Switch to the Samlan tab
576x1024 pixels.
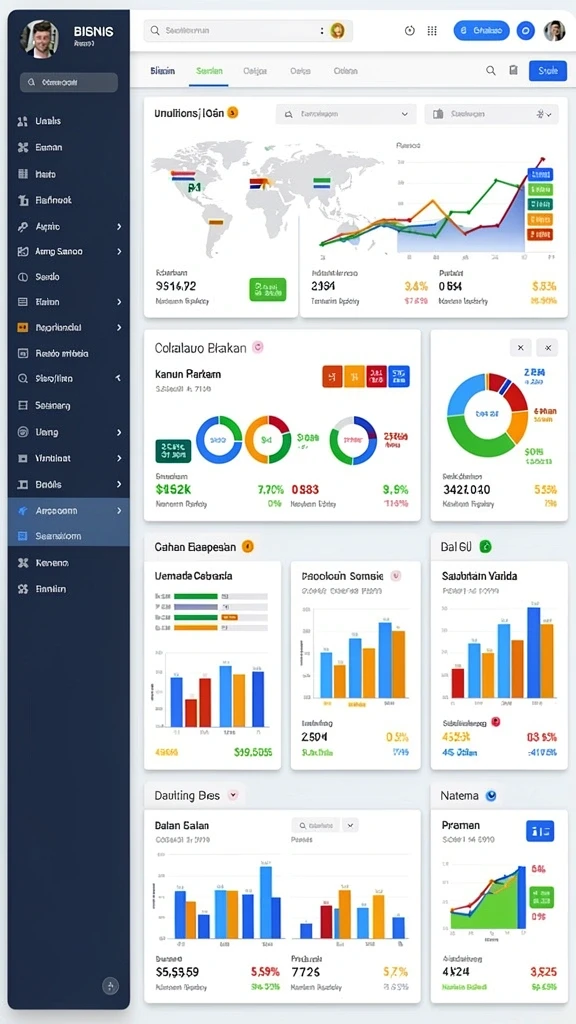click(209, 71)
